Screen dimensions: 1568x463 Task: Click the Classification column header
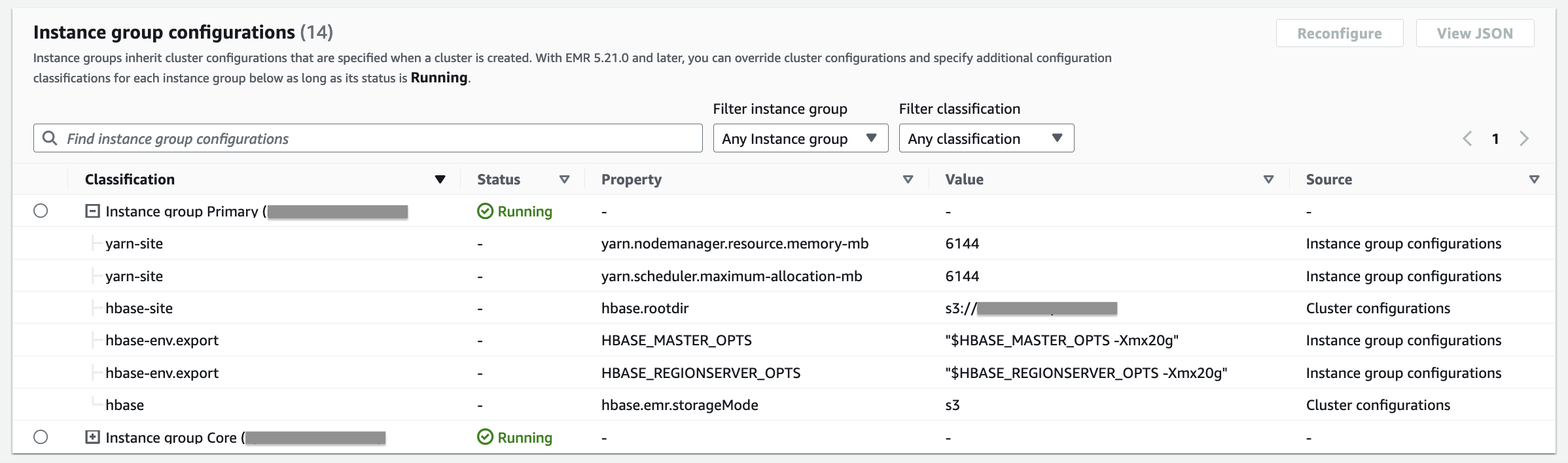tap(130, 179)
